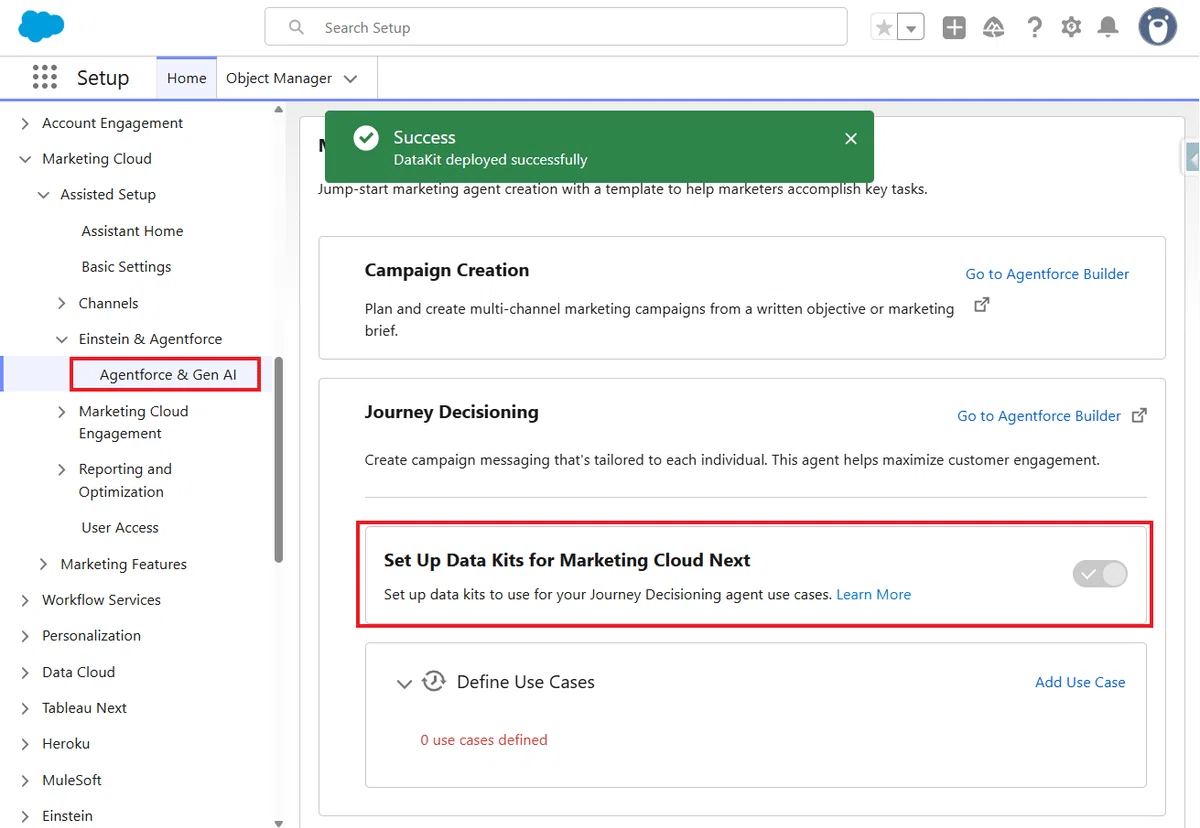Click Campaign Creation's external link icon

(x=981, y=305)
